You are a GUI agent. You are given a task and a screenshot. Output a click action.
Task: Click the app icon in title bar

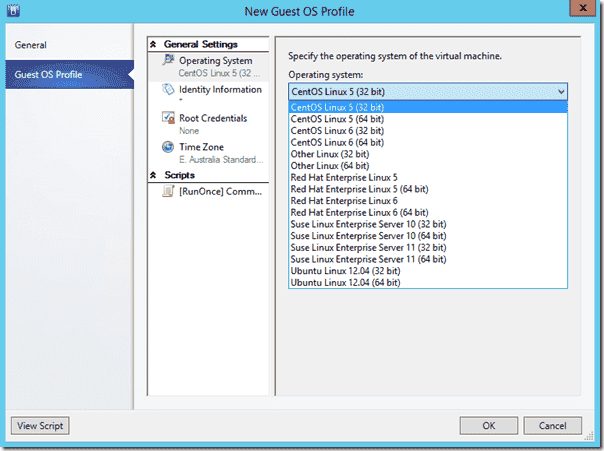13,10
